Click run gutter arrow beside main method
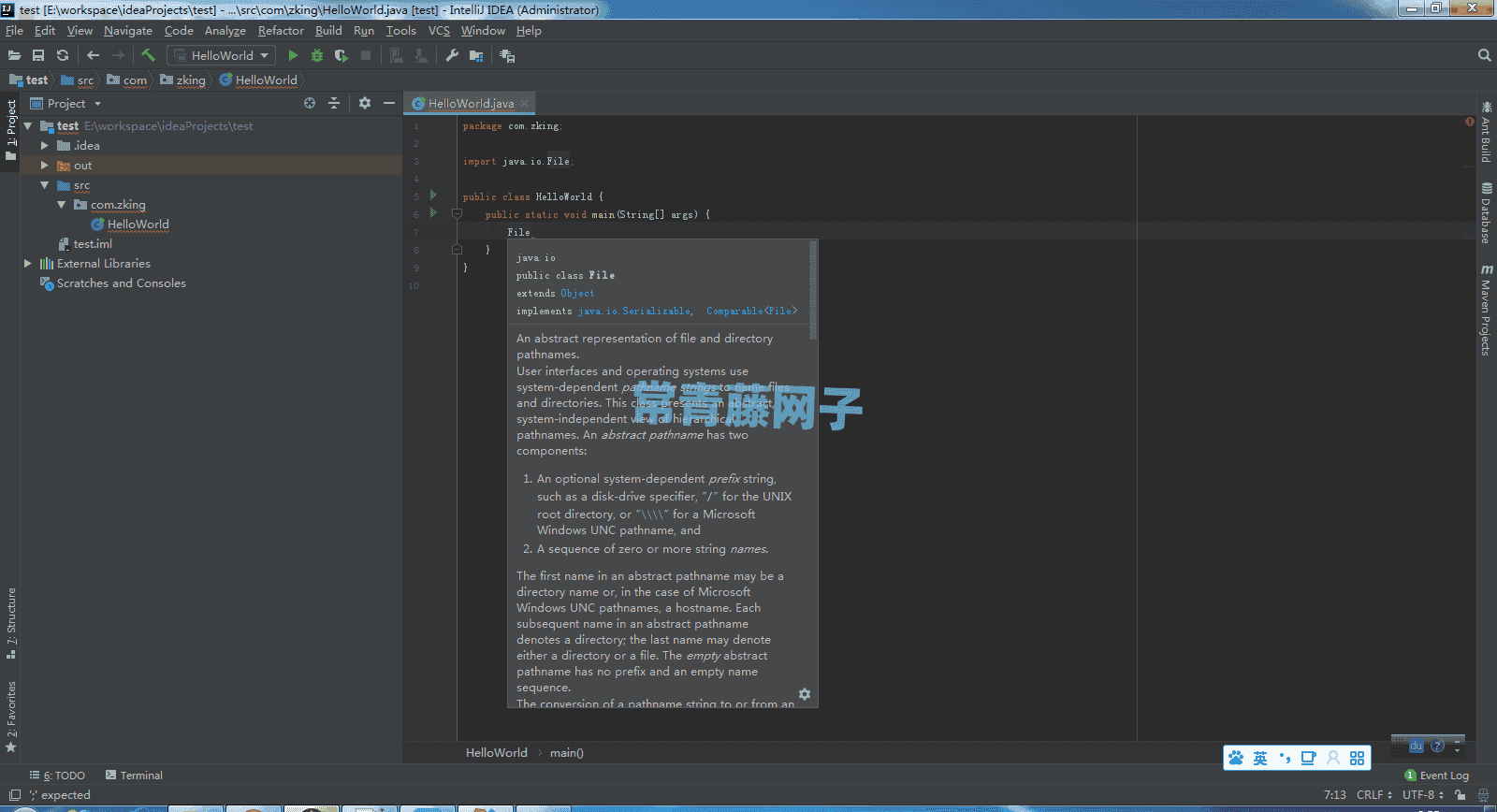This screenshot has height=812, width=1497. tap(433, 212)
